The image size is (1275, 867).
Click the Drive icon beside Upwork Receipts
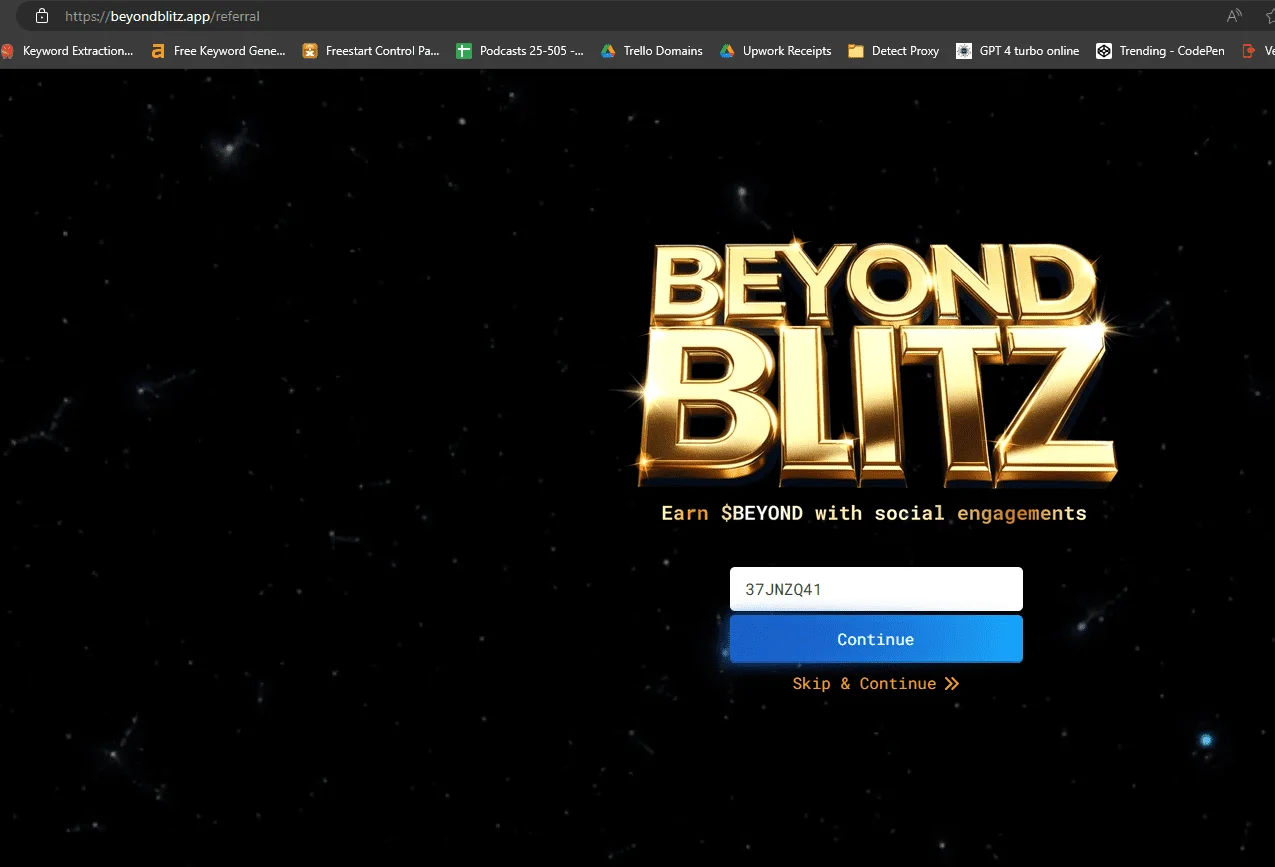727,51
